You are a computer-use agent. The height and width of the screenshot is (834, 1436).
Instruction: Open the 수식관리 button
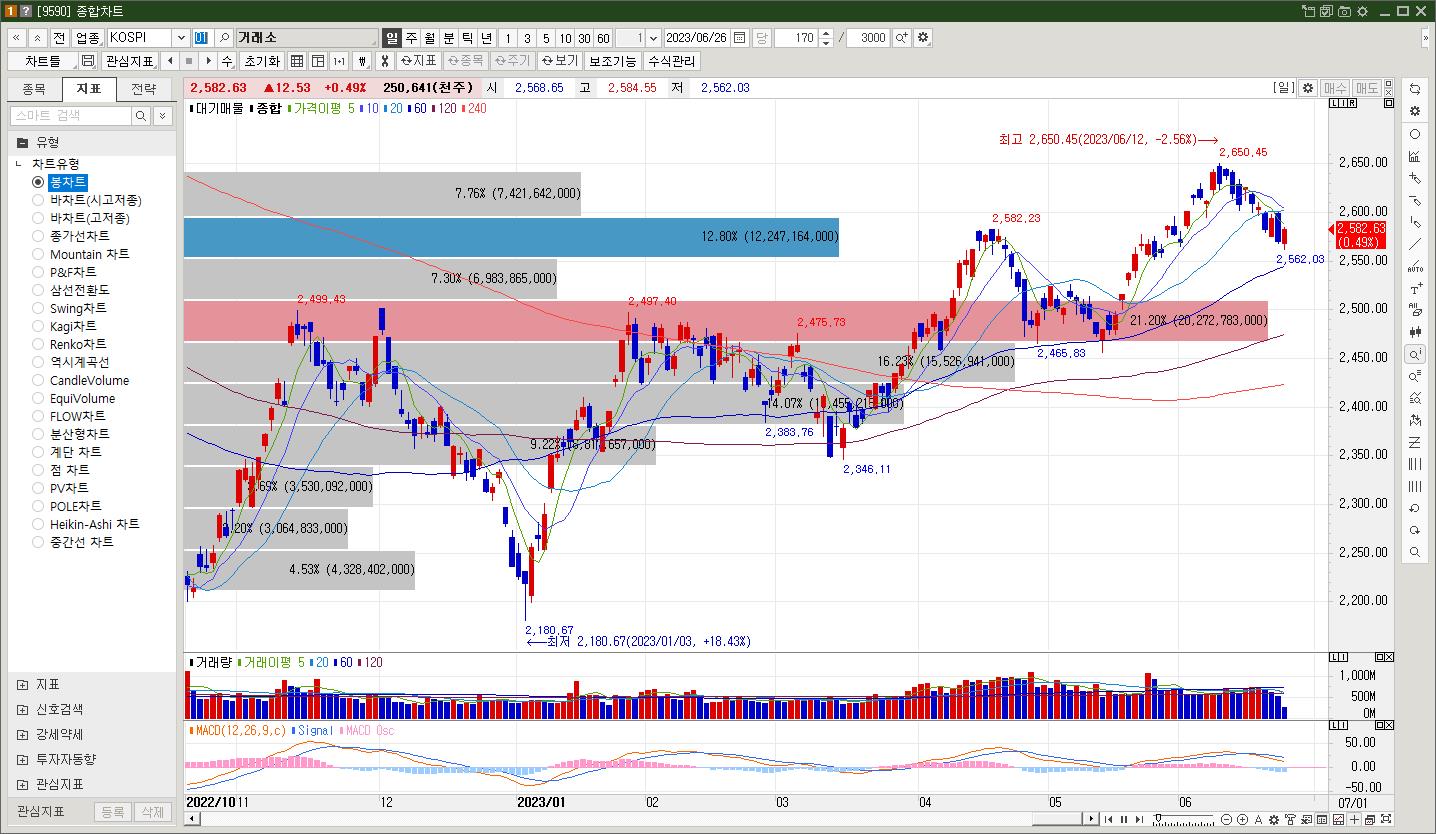coord(672,61)
